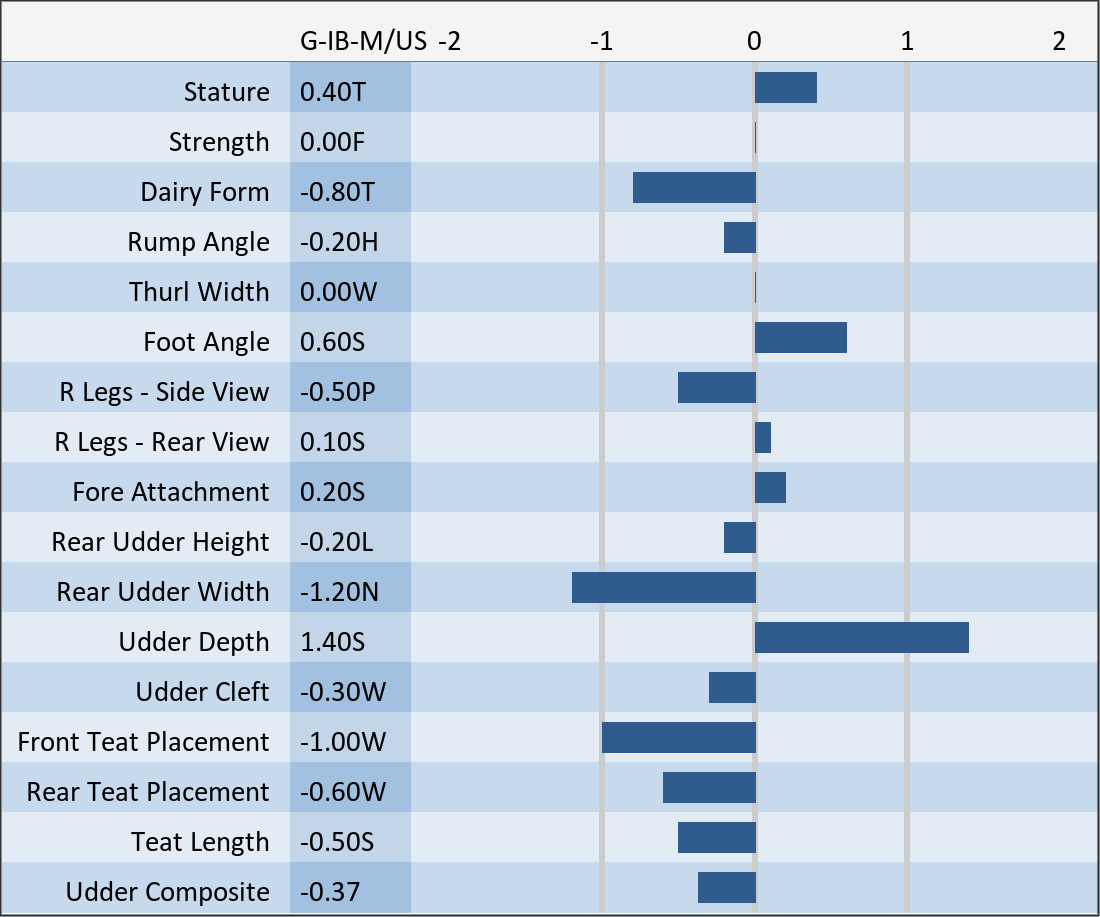Click the Stature trait label
The width and height of the screenshot is (1100, 917).
pyautogui.click(x=226, y=92)
